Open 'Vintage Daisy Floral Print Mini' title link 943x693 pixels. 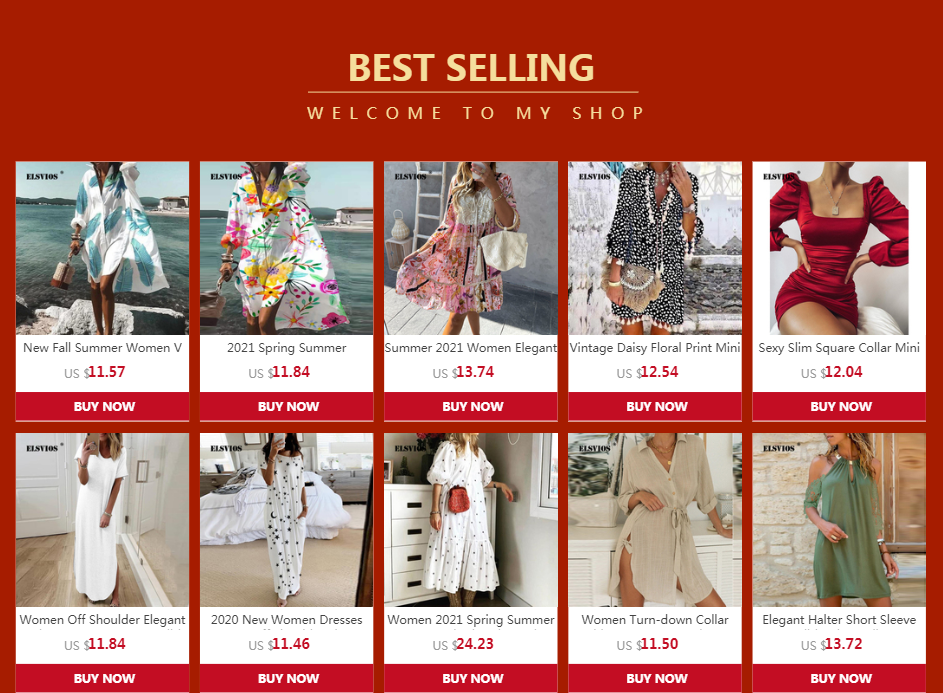[x=655, y=348]
